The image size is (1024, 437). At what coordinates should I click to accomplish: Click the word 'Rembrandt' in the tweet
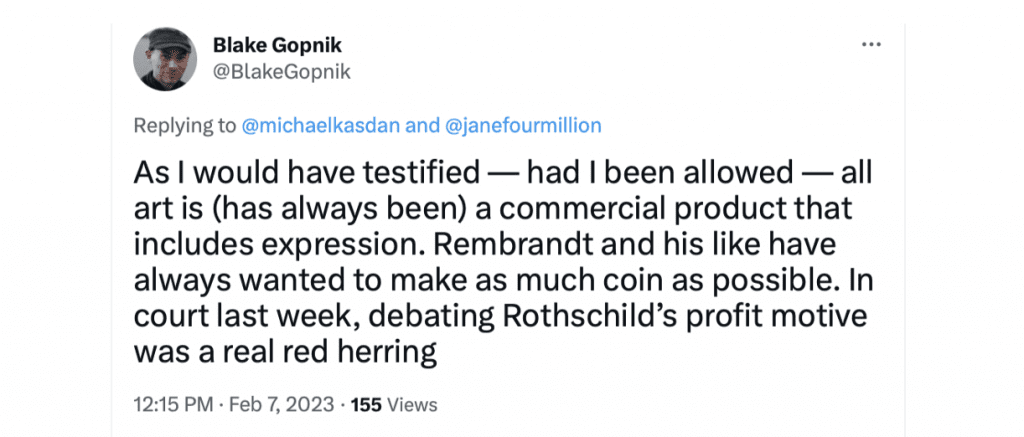tap(507, 244)
